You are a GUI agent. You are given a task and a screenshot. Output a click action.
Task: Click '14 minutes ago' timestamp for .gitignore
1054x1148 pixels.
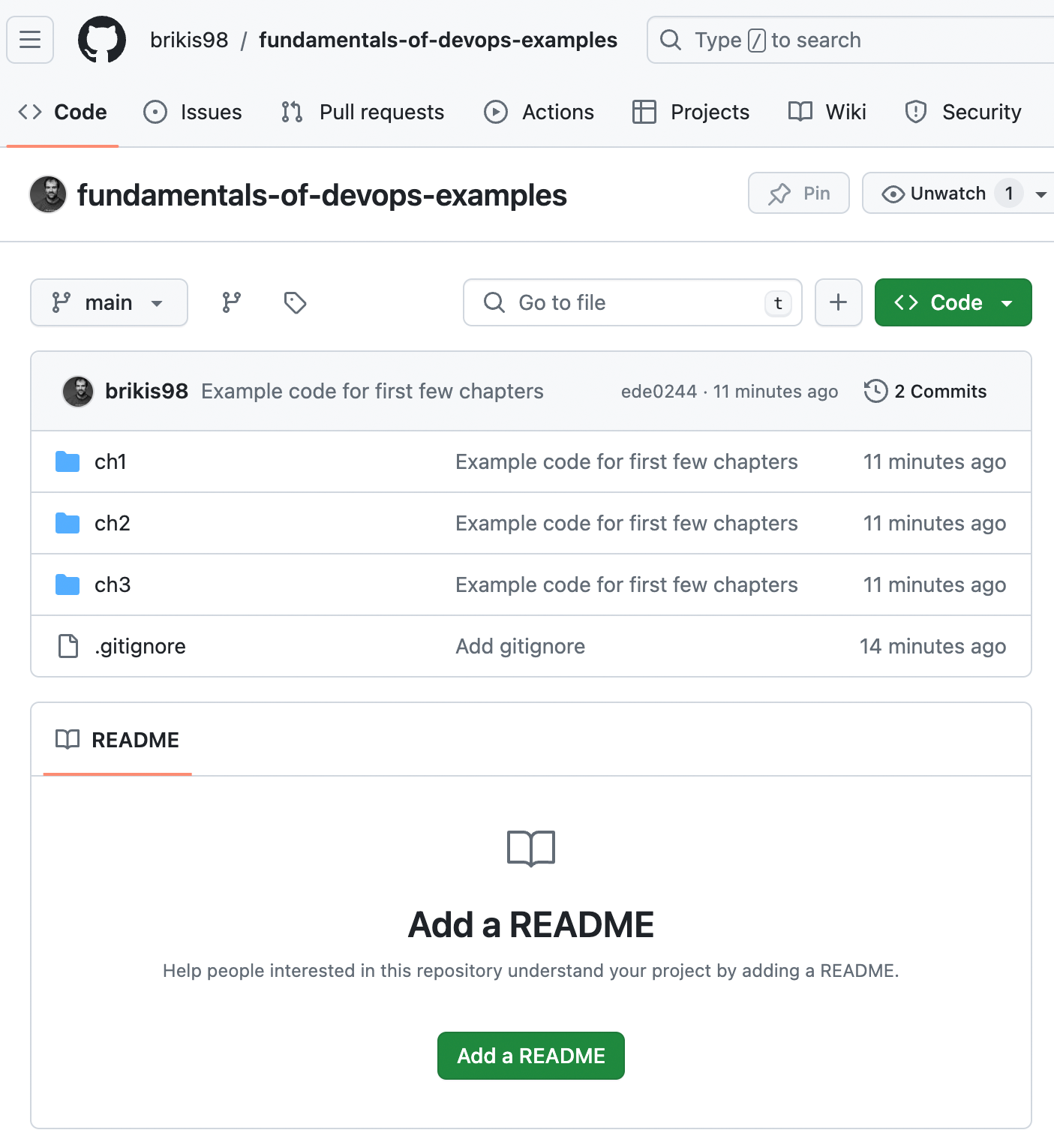pos(932,646)
